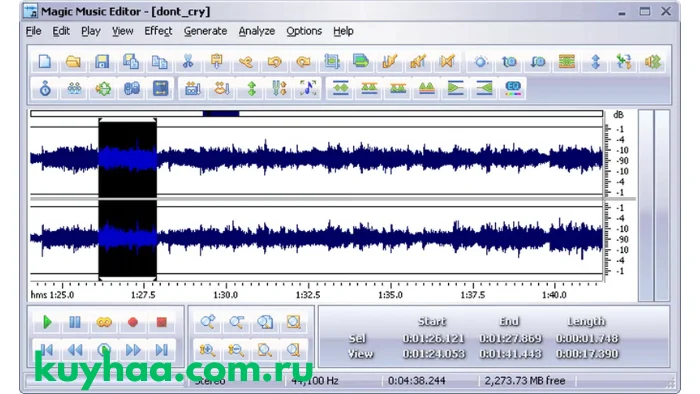This screenshot has height=394, width=700.
Task: Click the tuning forks icon
Action: 279,88
